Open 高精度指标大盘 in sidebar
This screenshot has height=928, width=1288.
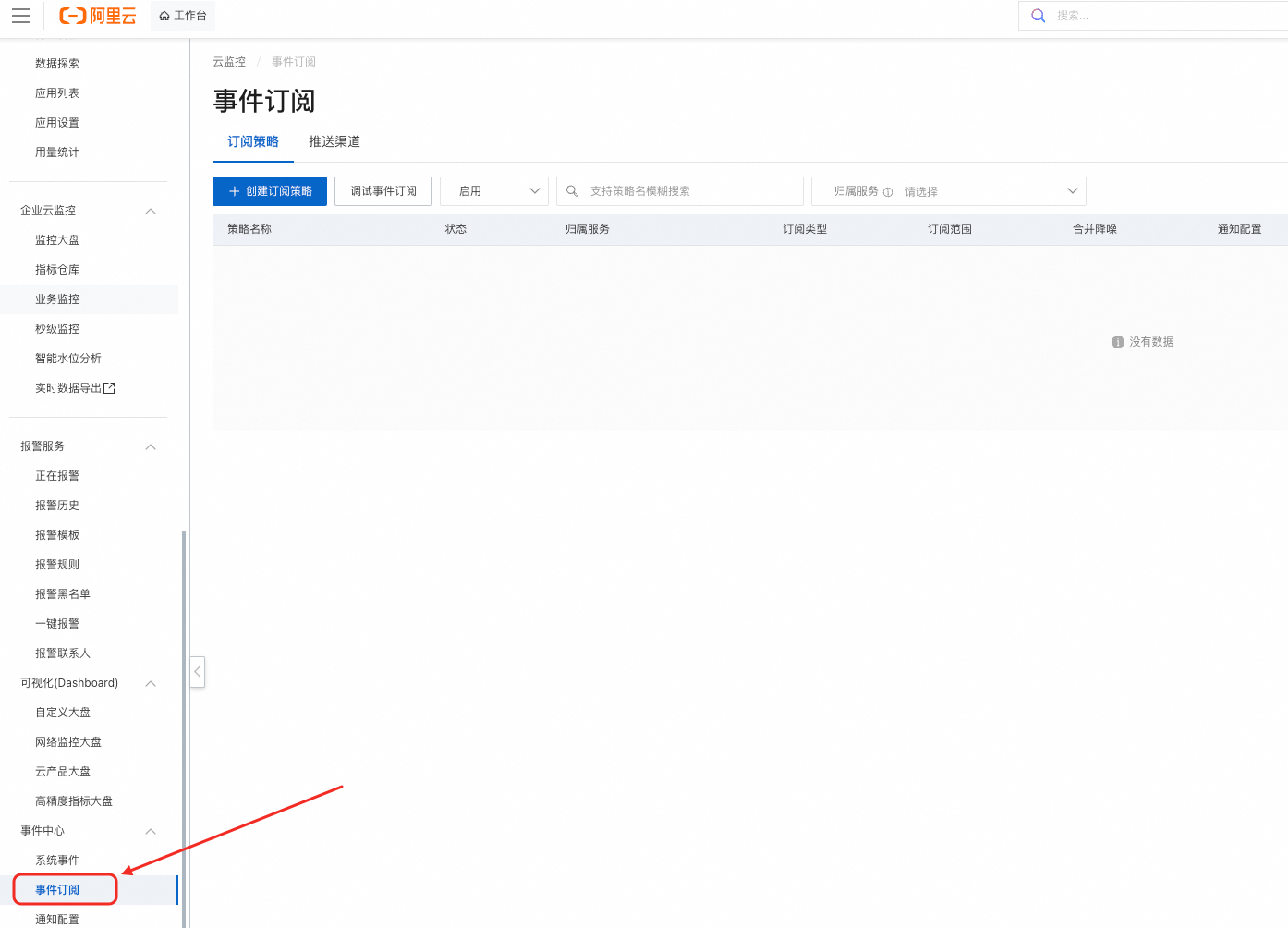coord(74,801)
